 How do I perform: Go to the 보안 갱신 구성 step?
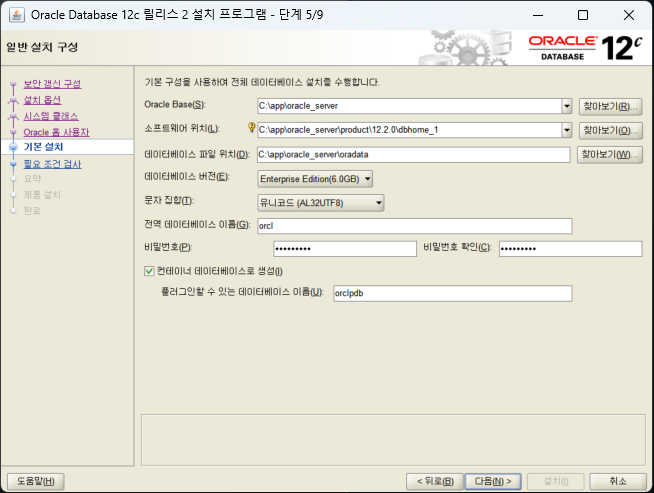(x=52, y=84)
